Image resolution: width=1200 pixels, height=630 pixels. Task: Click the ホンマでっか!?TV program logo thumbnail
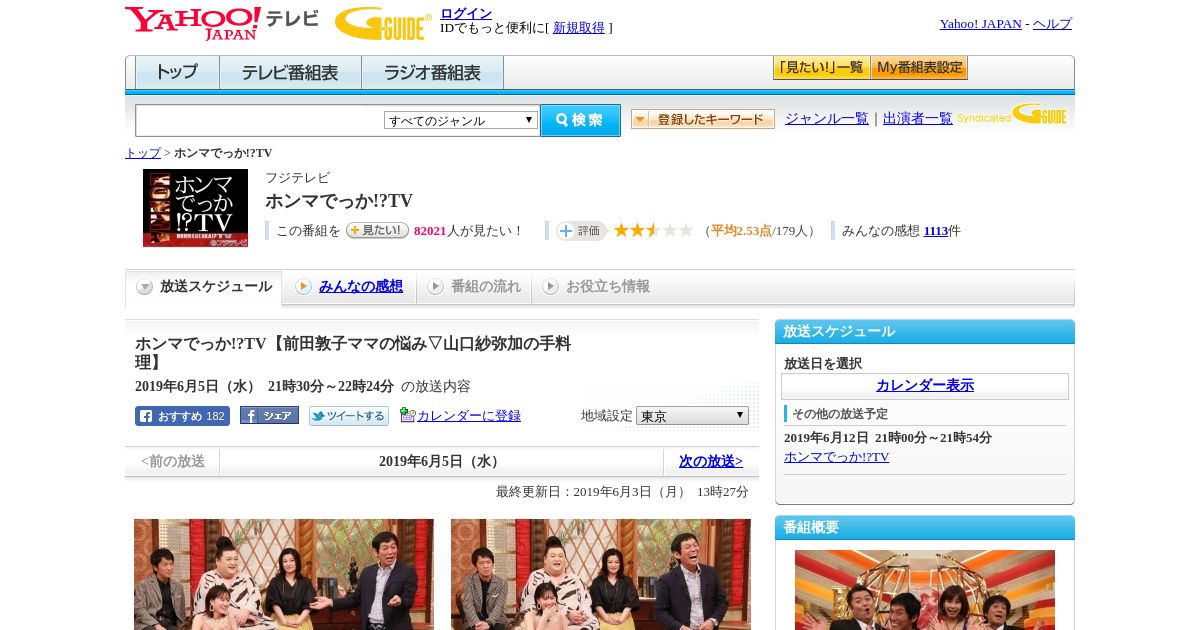tap(195, 208)
